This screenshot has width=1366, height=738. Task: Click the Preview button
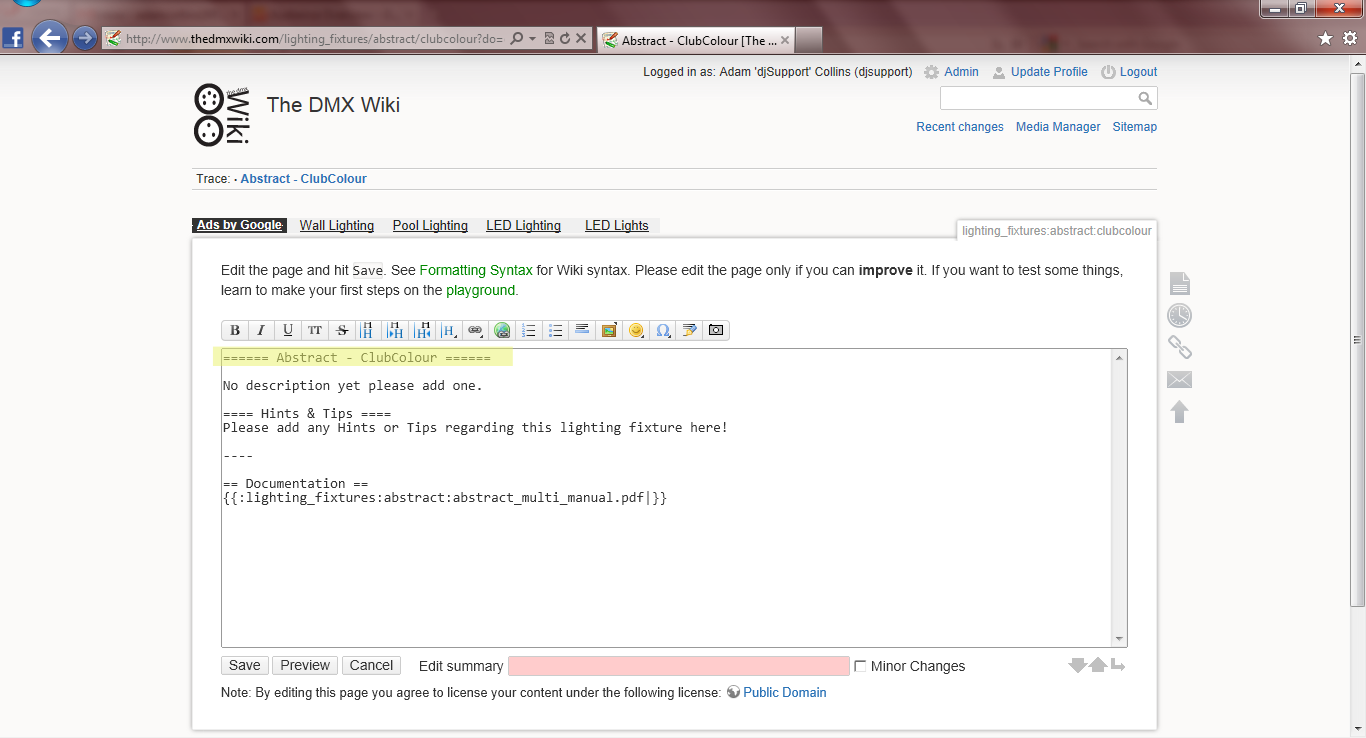(x=305, y=666)
